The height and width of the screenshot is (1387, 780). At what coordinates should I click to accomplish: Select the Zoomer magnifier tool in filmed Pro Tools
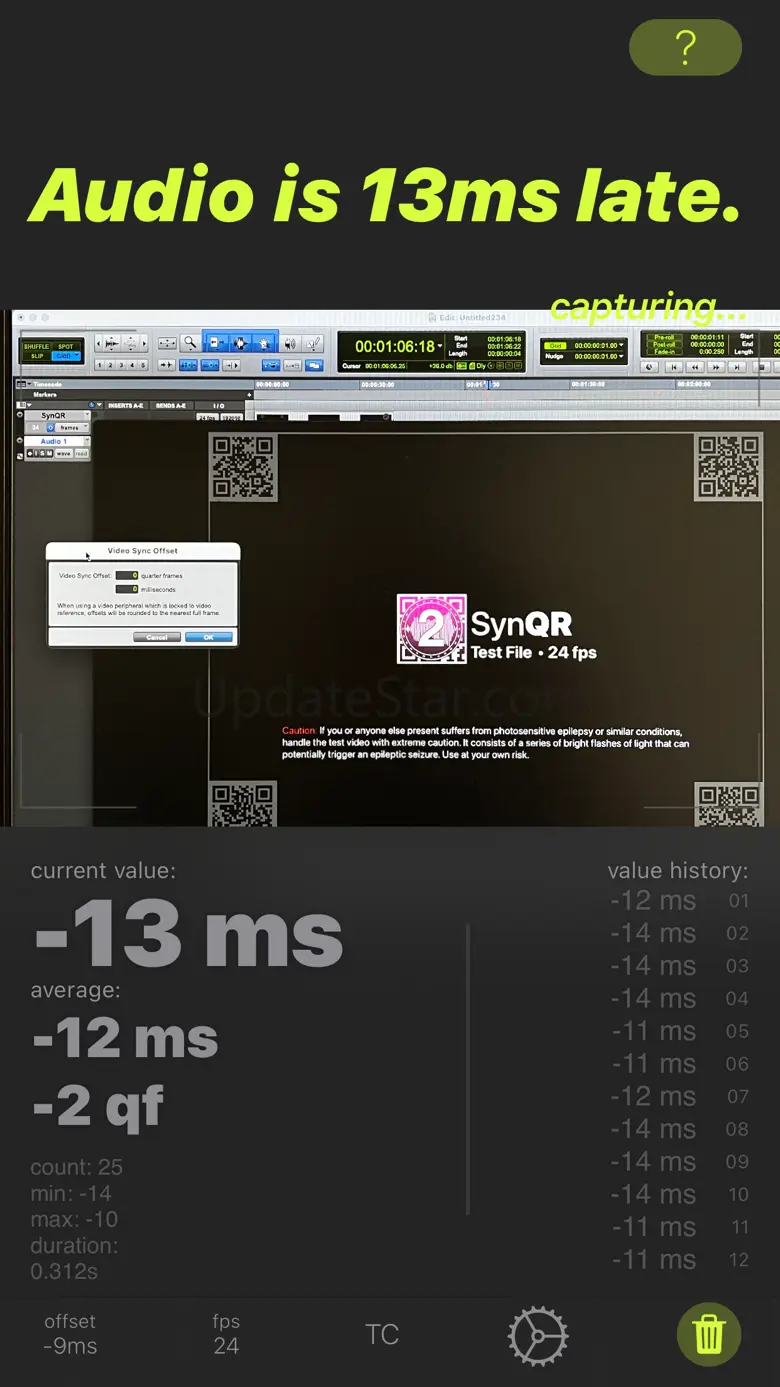189,343
